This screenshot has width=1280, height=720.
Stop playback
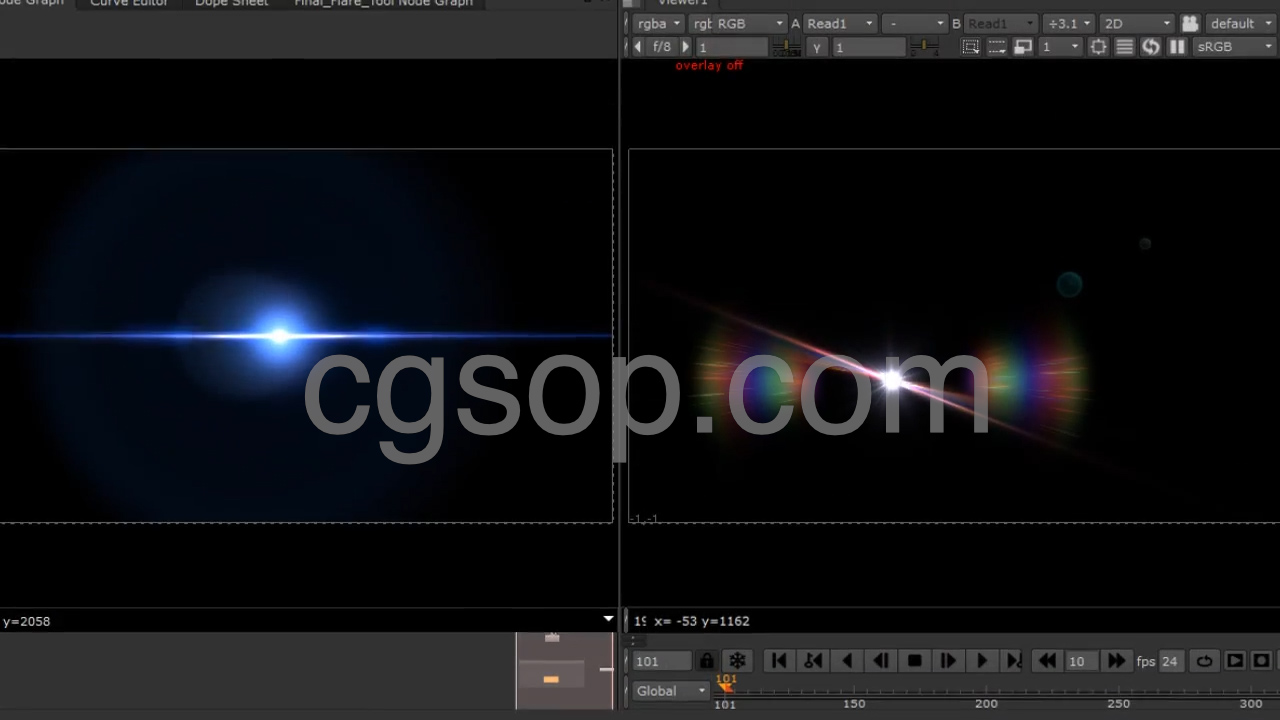point(914,661)
